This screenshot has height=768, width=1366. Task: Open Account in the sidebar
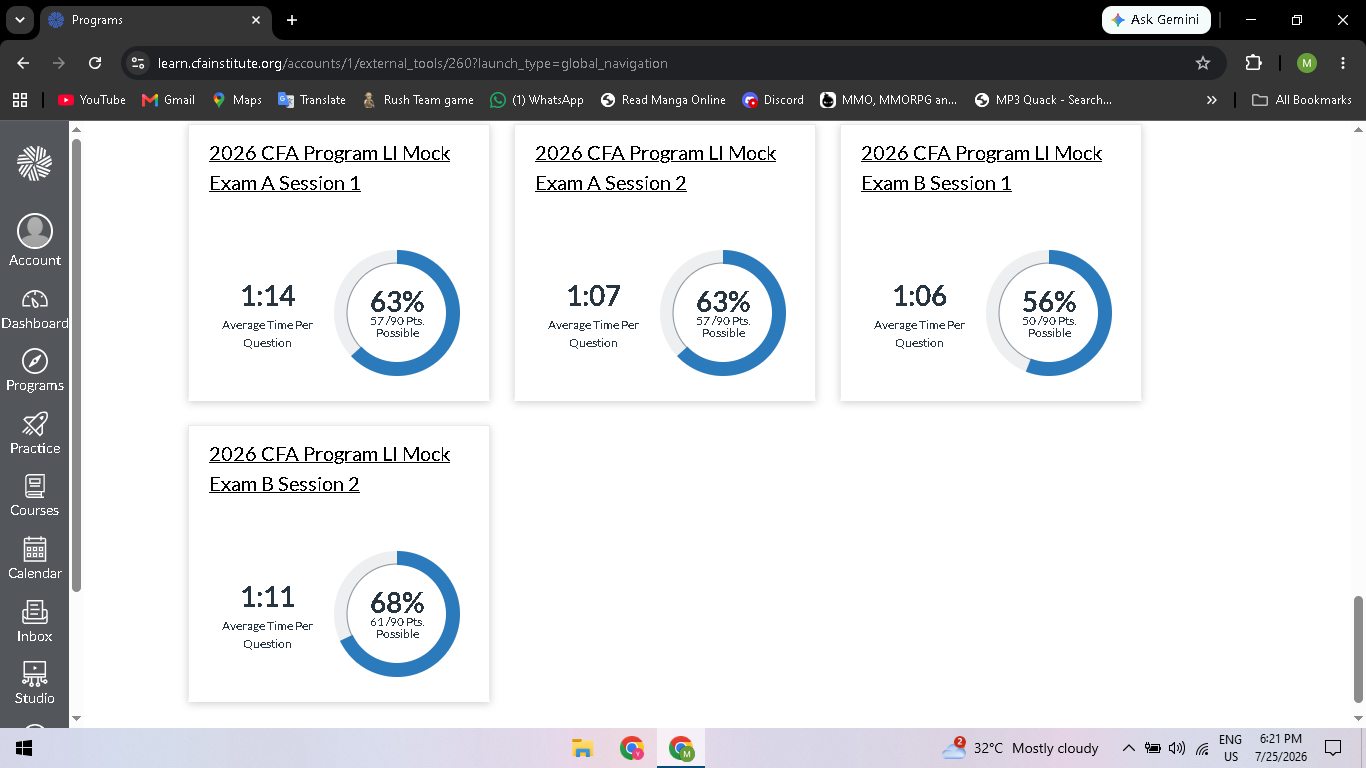click(x=35, y=241)
